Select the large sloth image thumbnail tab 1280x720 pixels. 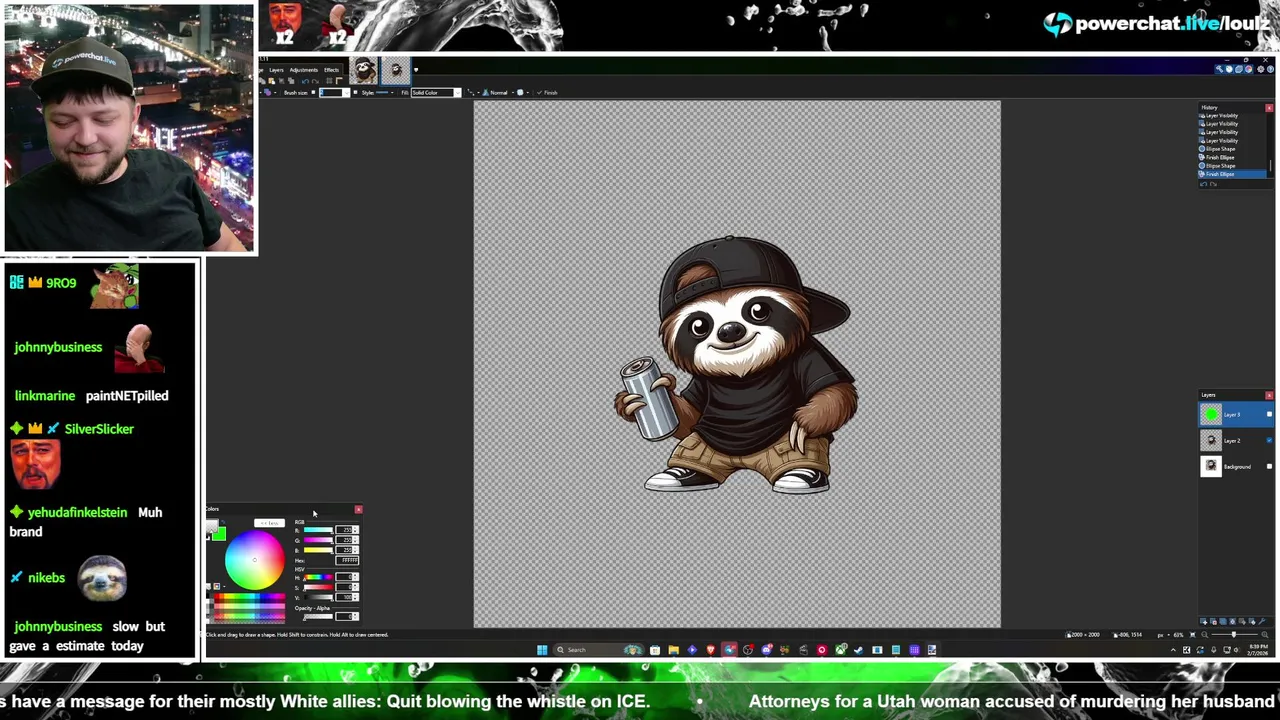363,70
